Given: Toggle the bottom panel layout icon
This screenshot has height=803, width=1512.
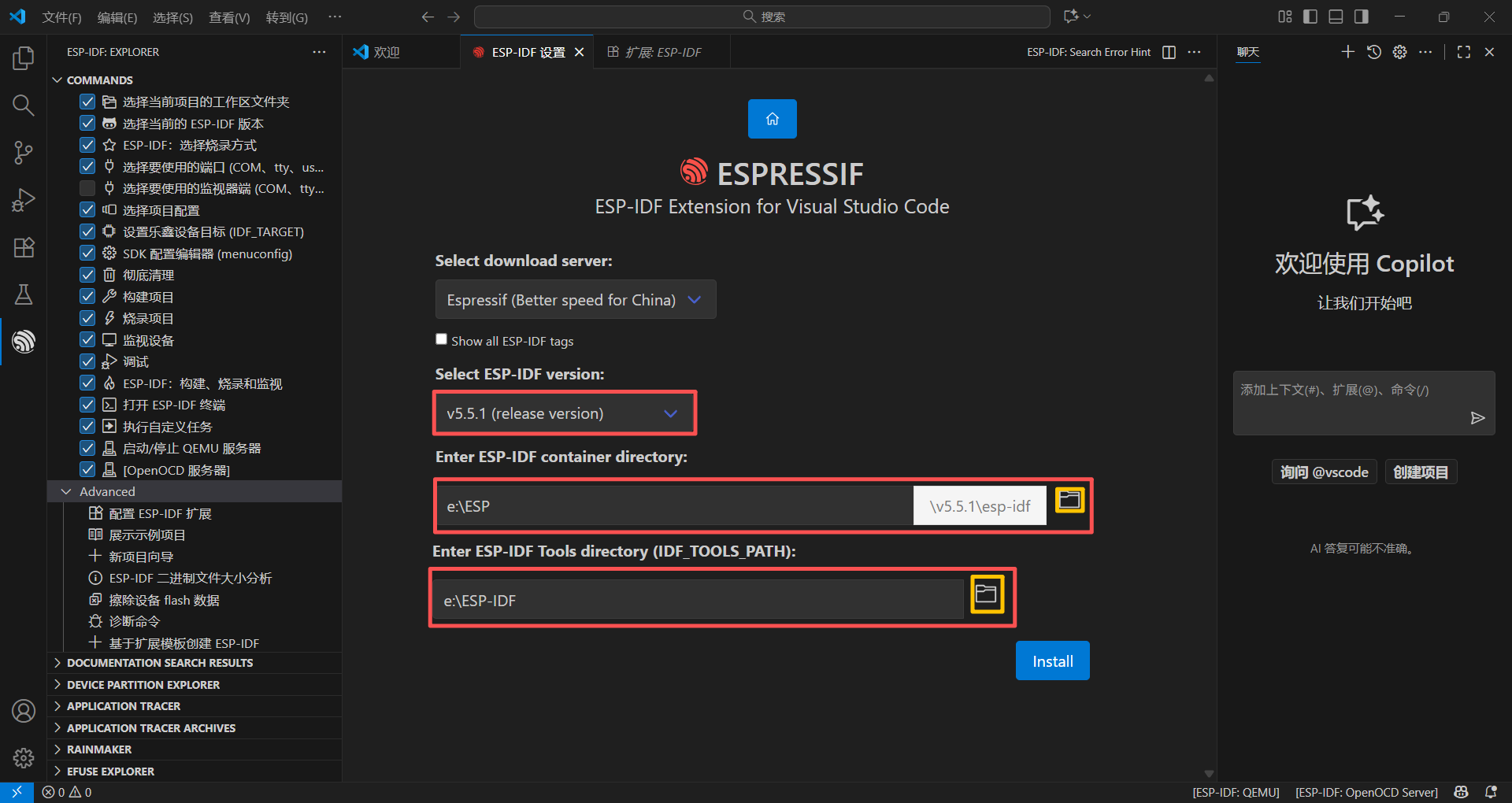Looking at the screenshot, I should point(1336,17).
